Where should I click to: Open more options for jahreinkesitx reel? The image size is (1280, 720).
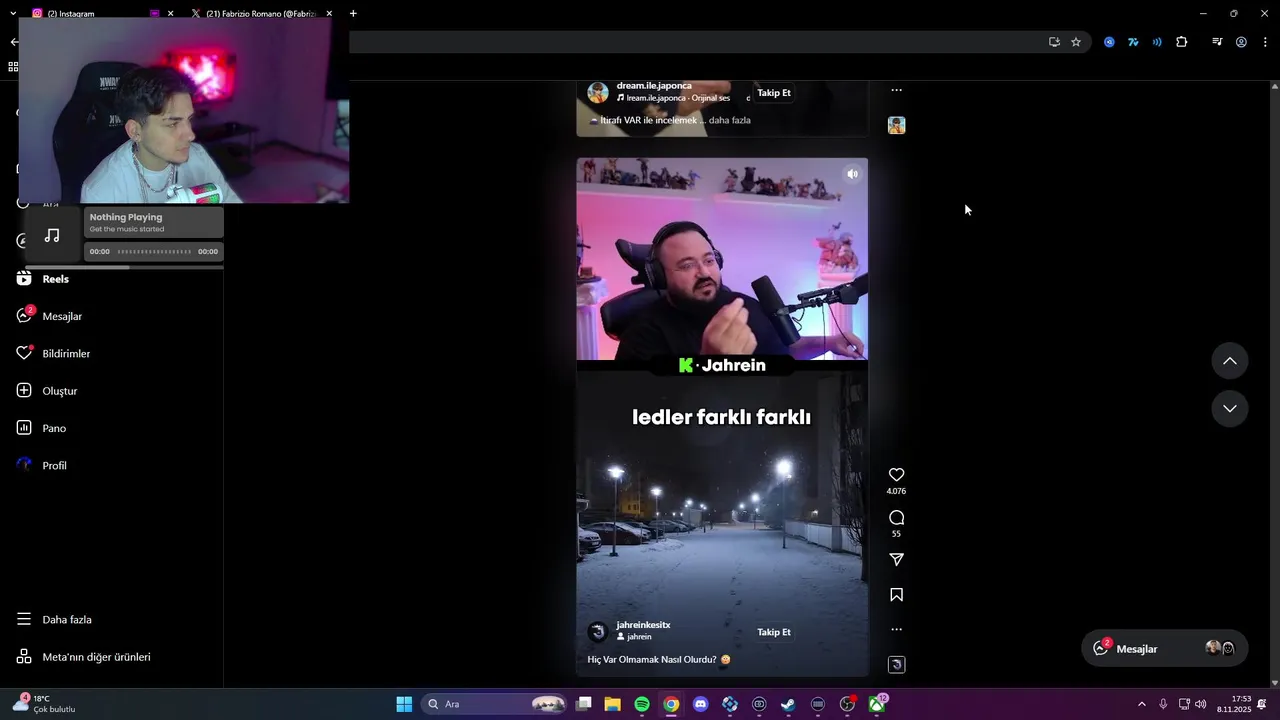(896, 629)
